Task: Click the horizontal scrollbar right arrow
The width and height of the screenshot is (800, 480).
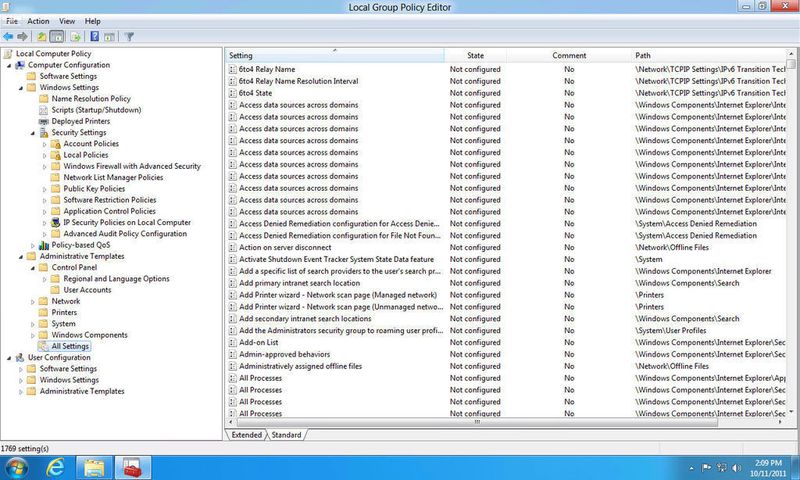Action: (x=781, y=422)
